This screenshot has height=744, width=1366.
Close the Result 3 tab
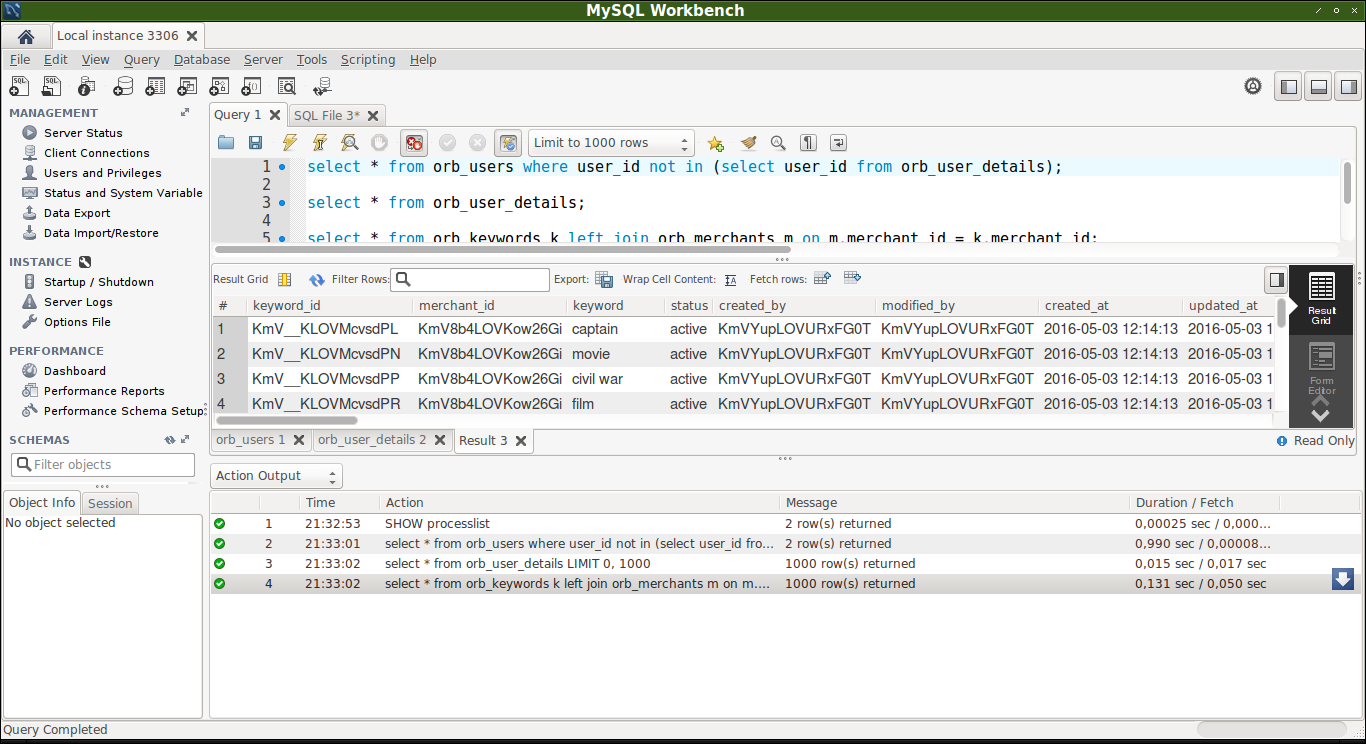coord(521,441)
